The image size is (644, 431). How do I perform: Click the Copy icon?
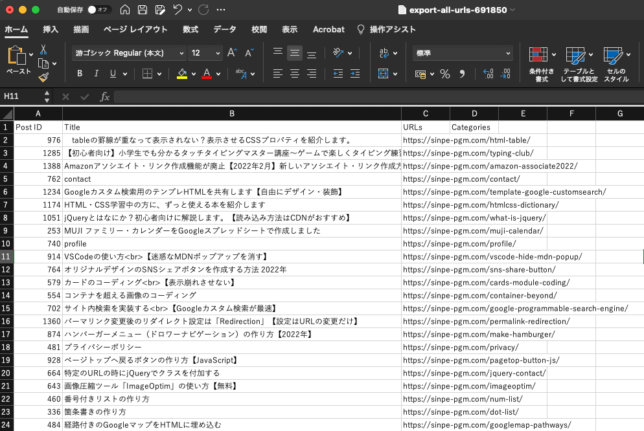point(43,64)
